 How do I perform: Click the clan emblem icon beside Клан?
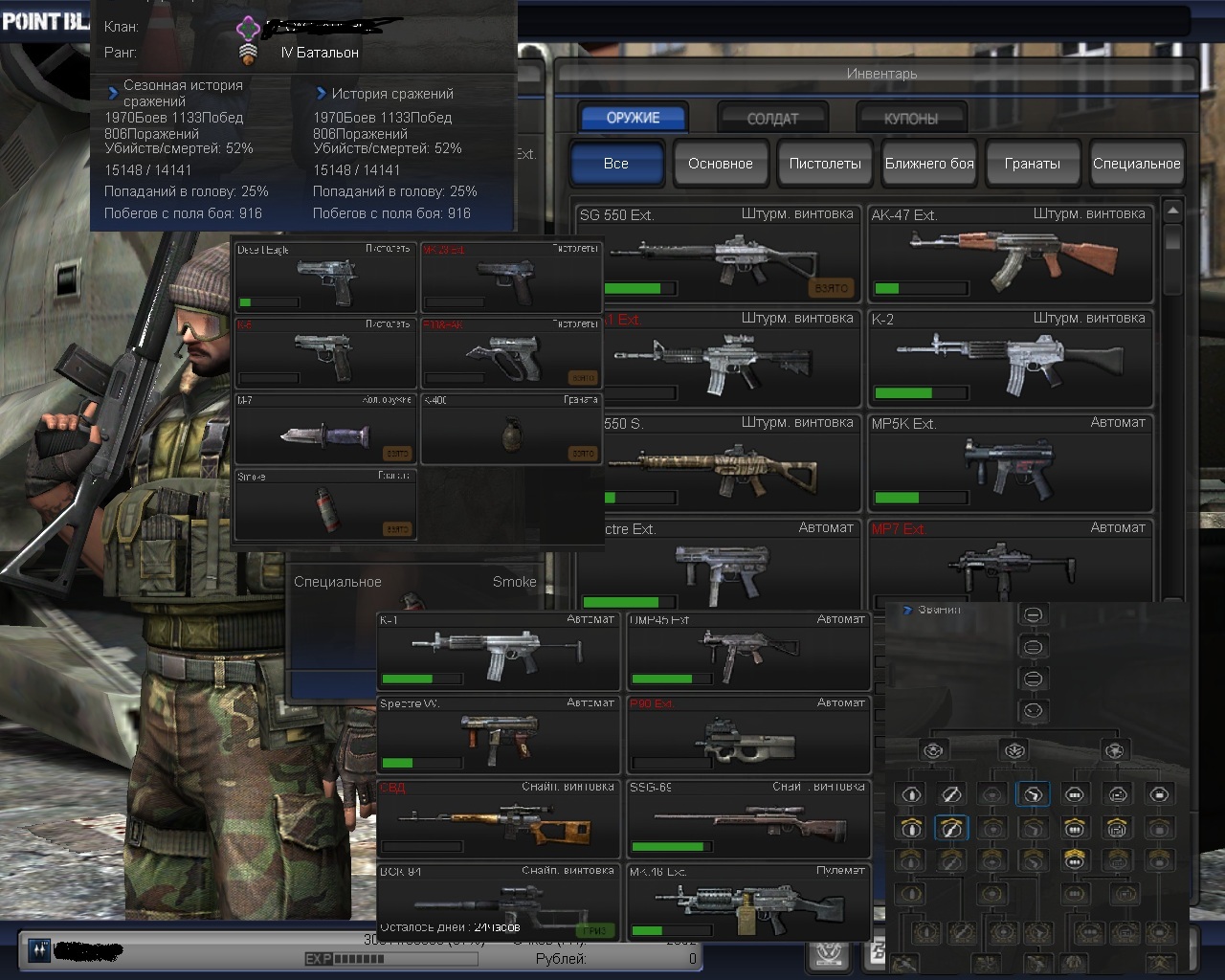(249, 27)
